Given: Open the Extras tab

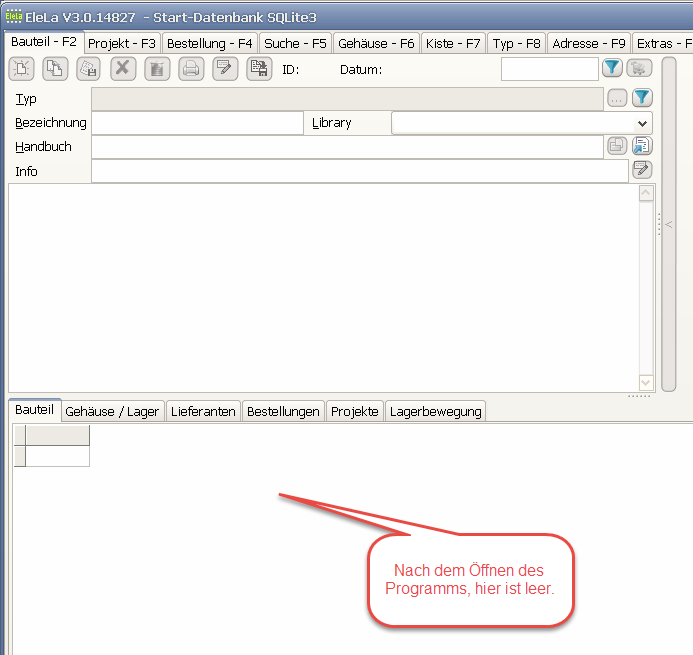Looking at the screenshot, I should 663,43.
